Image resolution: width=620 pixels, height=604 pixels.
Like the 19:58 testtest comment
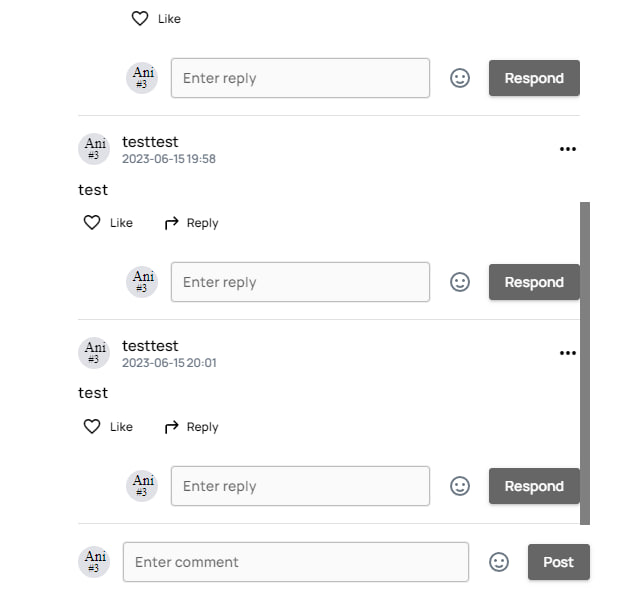[92, 223]
